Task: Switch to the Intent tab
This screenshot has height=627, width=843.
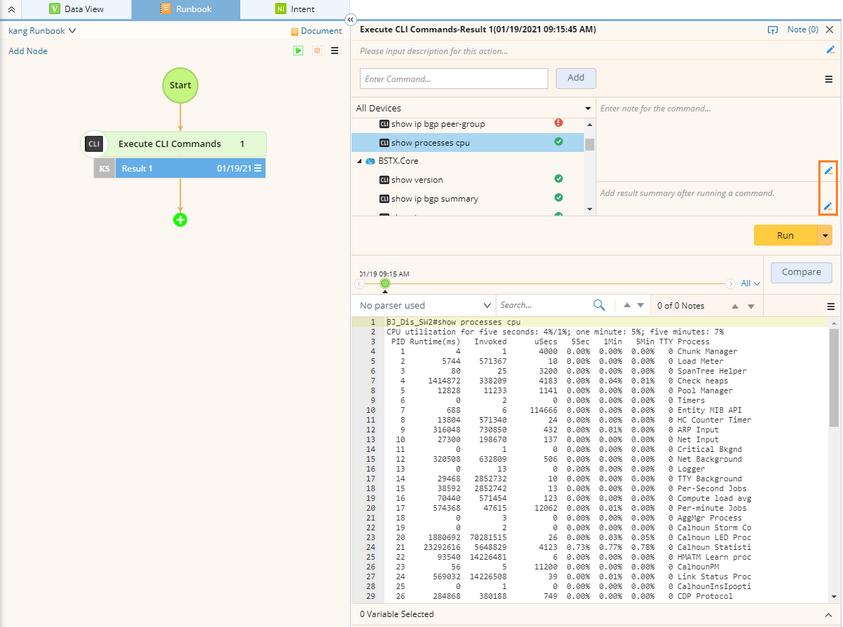Action: click(295, 9)
